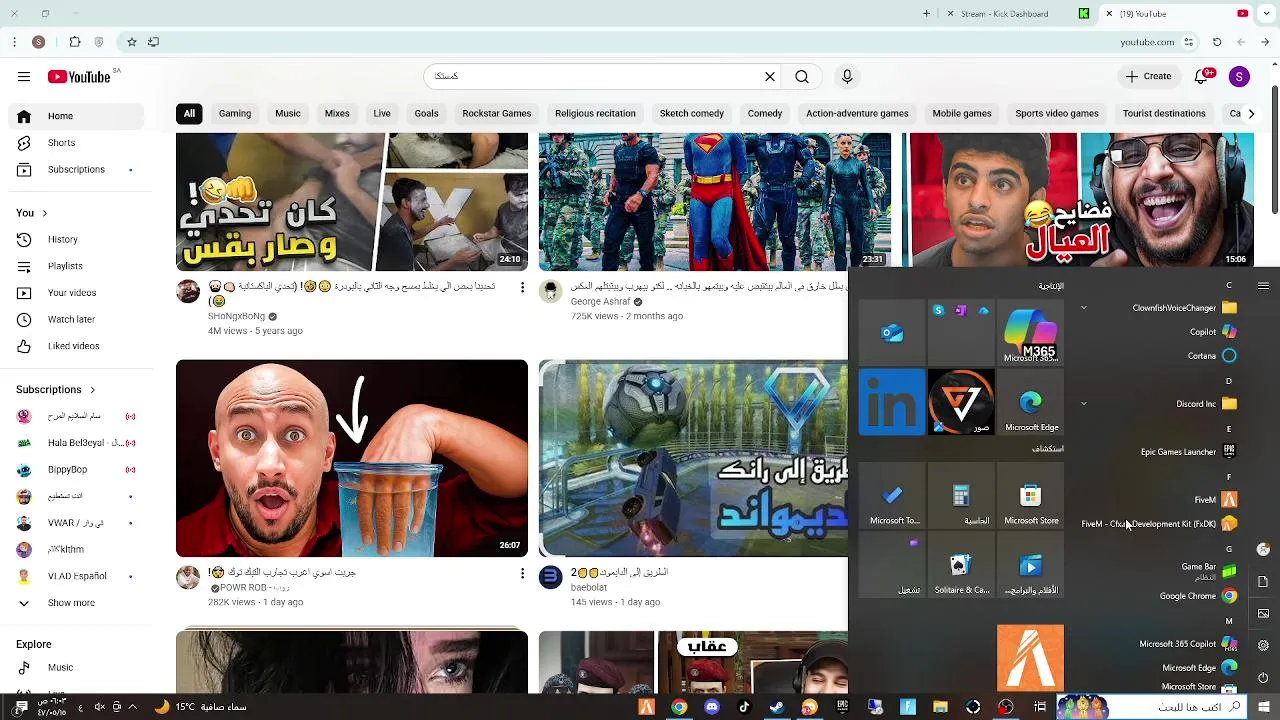The image size is (1280, 720).
Task: Open the Outlook tile in Start menu
Action: [892, 333]
